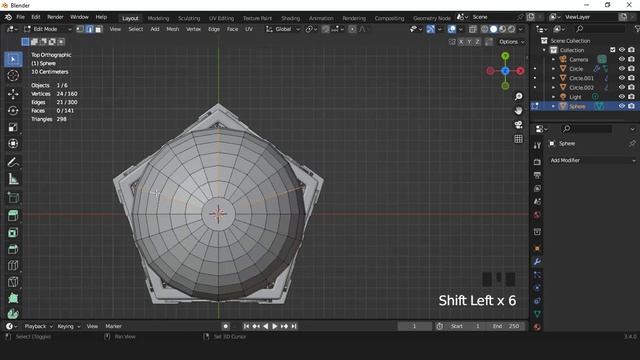This screenshot has width=640, height=360.
Task: Toggle X-ray view
Action: pyautogui.click(x=473, y=29)
